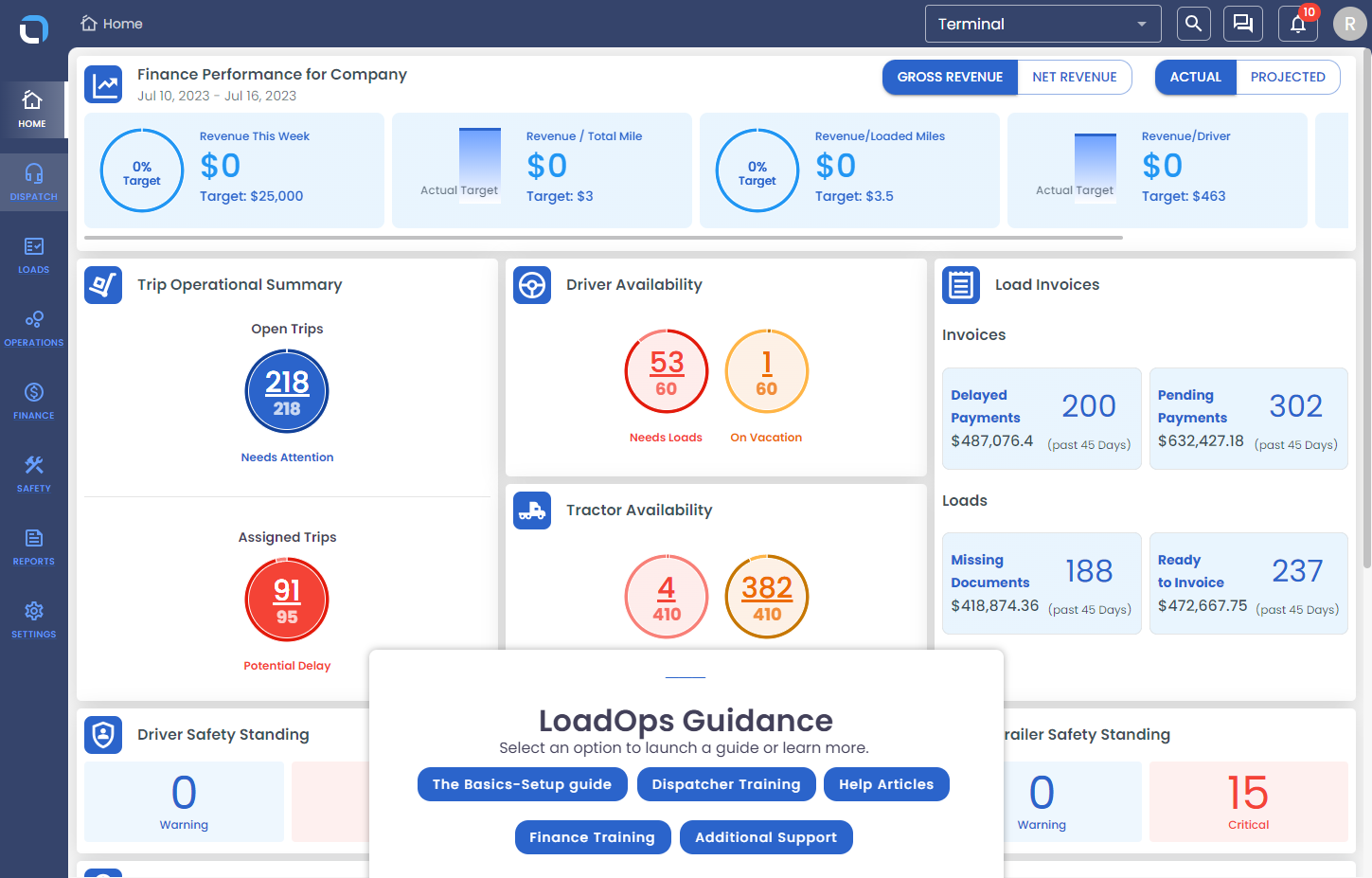Image resolution: width=1372 pixels, height=878 pixels.
Task: Launch Finance Training guide
Action: pyautogui.click(x=592, y=837)
